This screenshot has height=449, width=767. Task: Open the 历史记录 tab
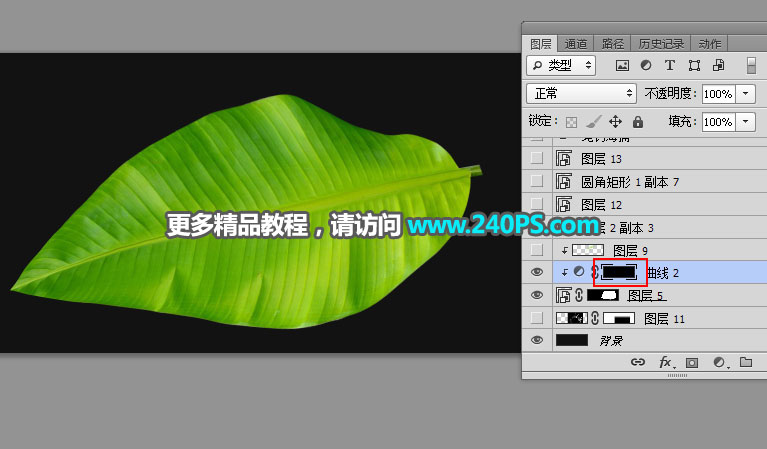pos(661,44)
